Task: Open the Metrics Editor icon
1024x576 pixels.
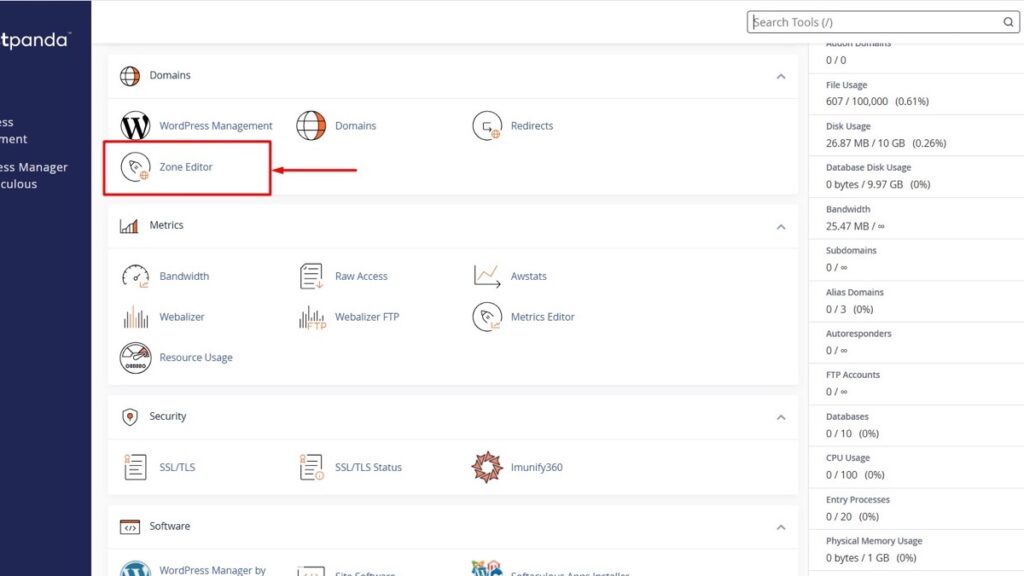Action: click(487, 317)
